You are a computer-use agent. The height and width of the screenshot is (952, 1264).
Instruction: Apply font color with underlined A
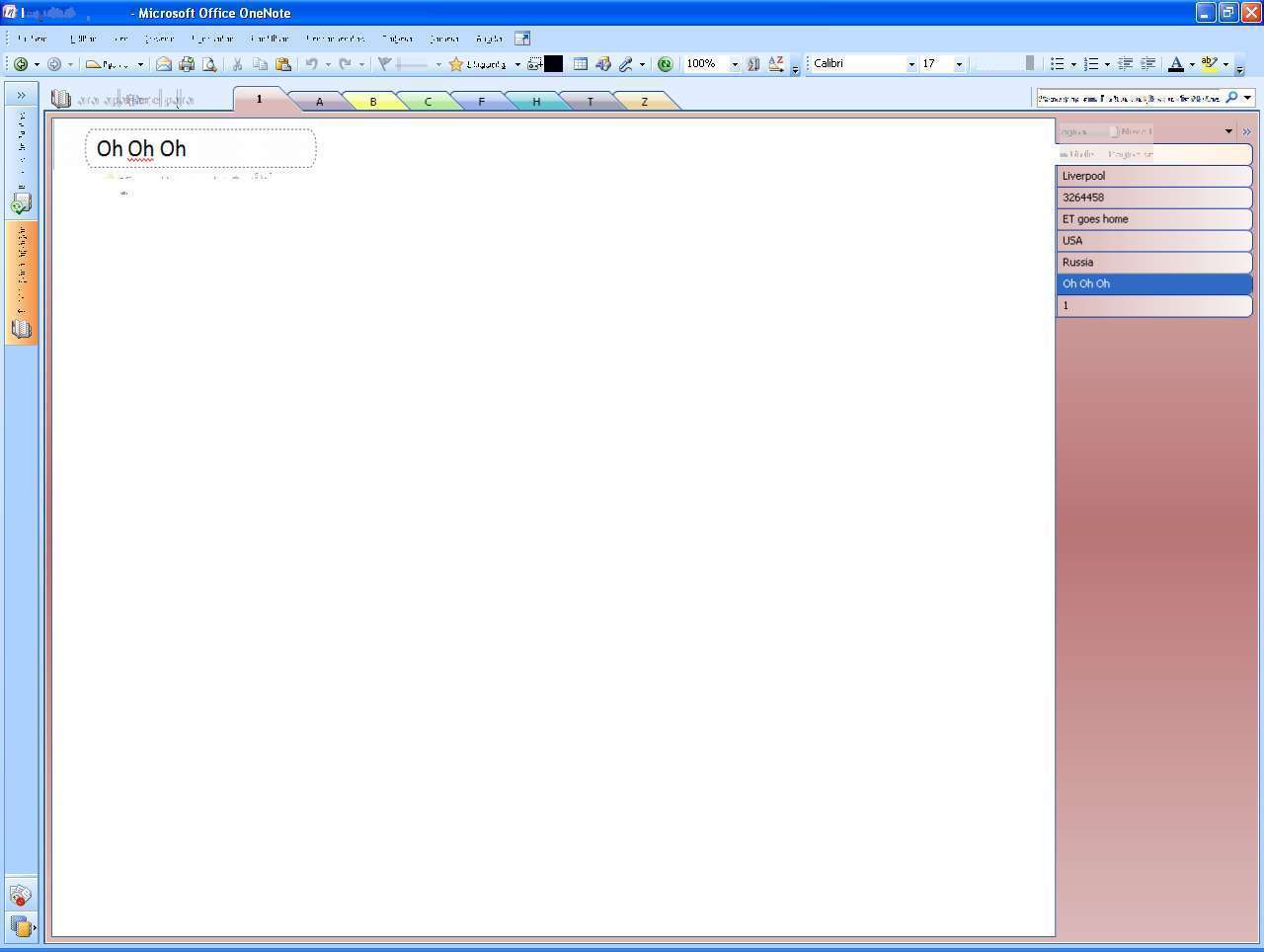[x=1176, y=64]
